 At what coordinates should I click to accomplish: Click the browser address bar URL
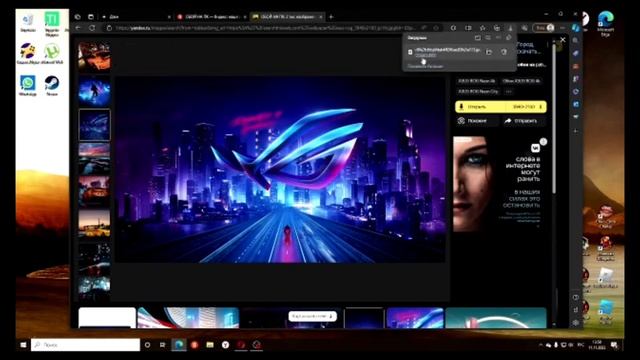tap(265, 28)
